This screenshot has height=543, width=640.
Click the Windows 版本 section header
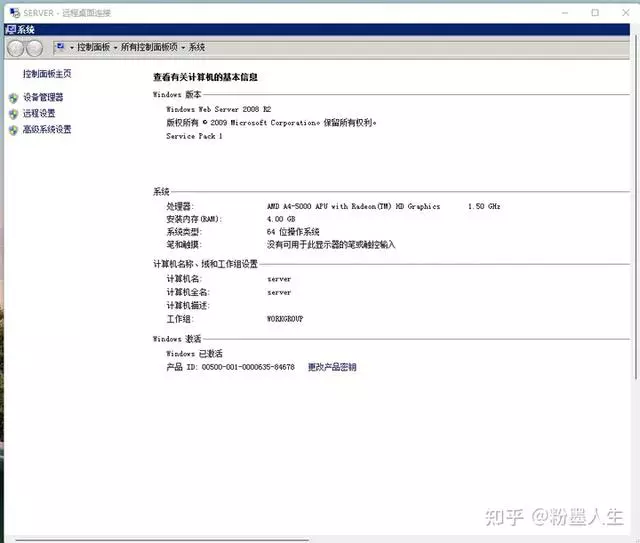point(177,94)
